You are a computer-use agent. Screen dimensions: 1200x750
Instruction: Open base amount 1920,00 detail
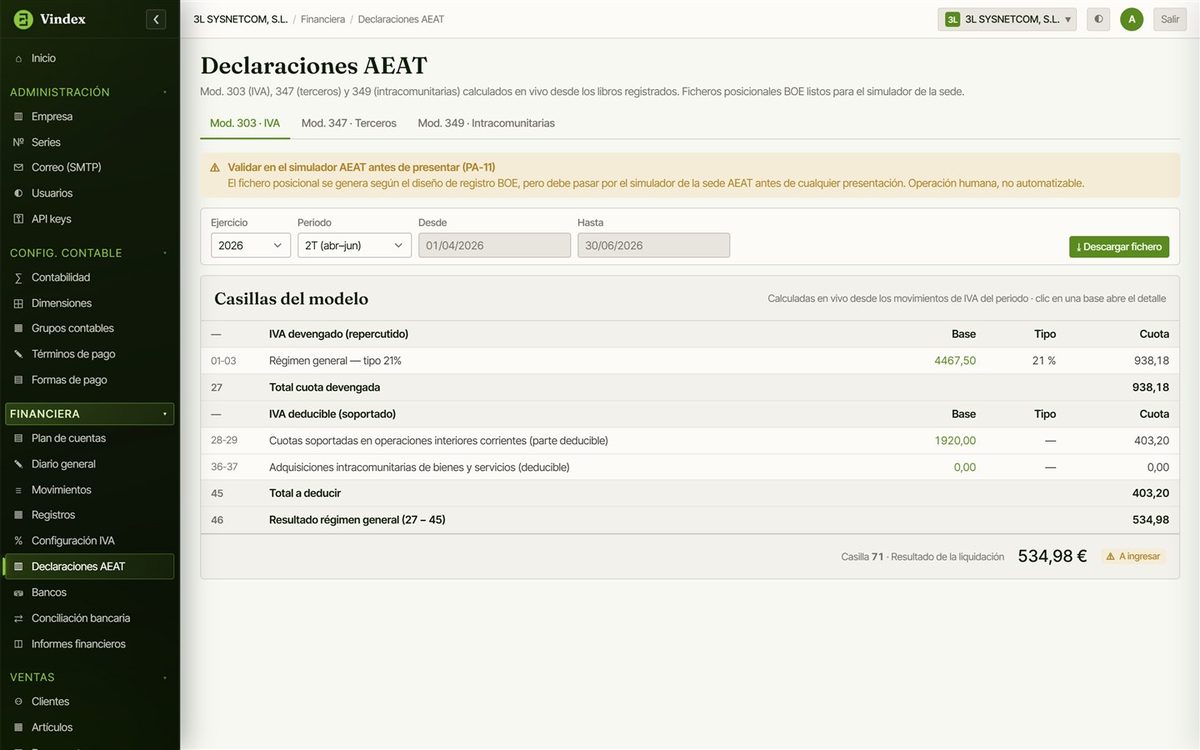click(955, 441)
